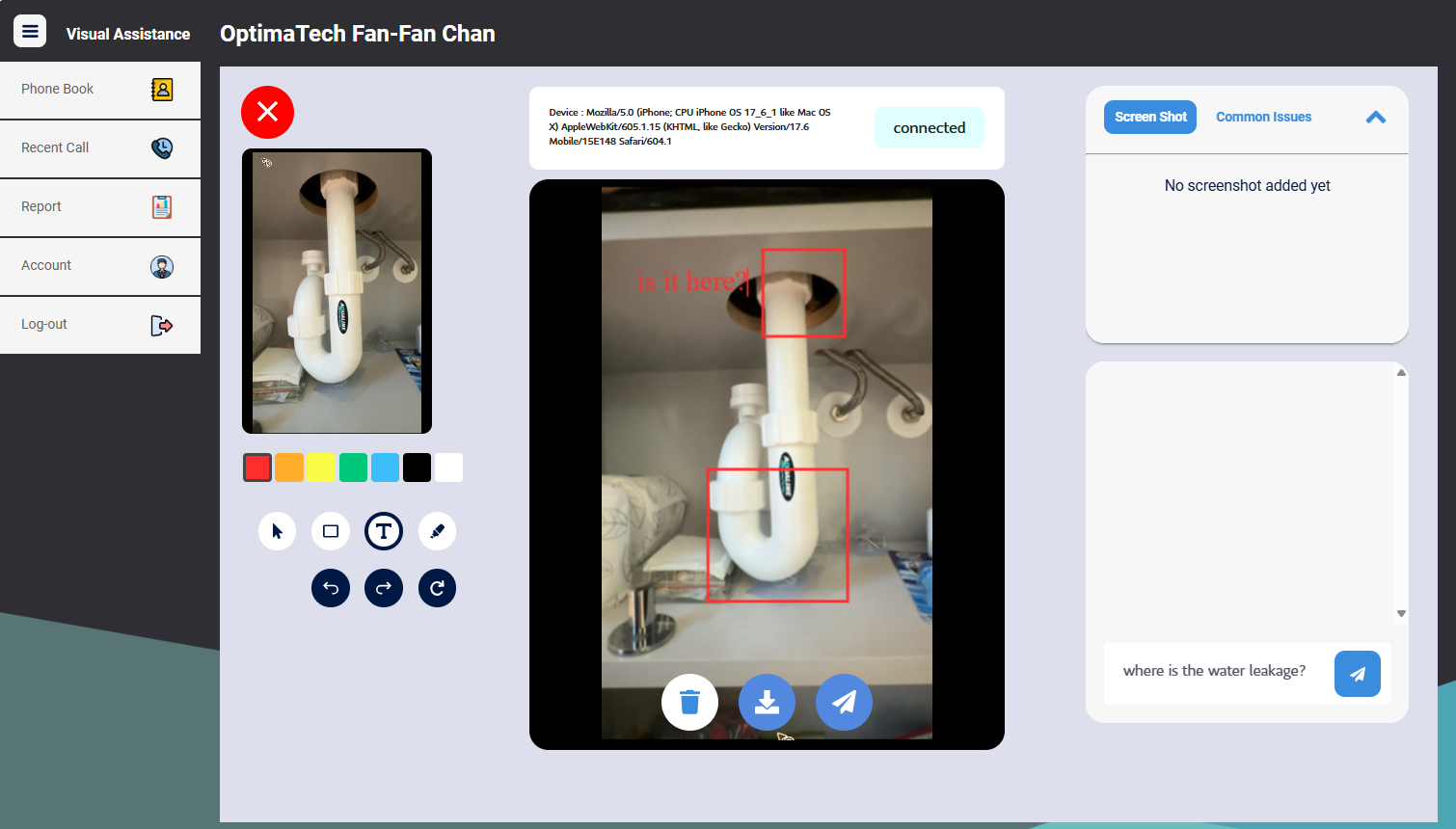
Task: Select the arrow pointer annotation tool
Action: pos(277,531)
